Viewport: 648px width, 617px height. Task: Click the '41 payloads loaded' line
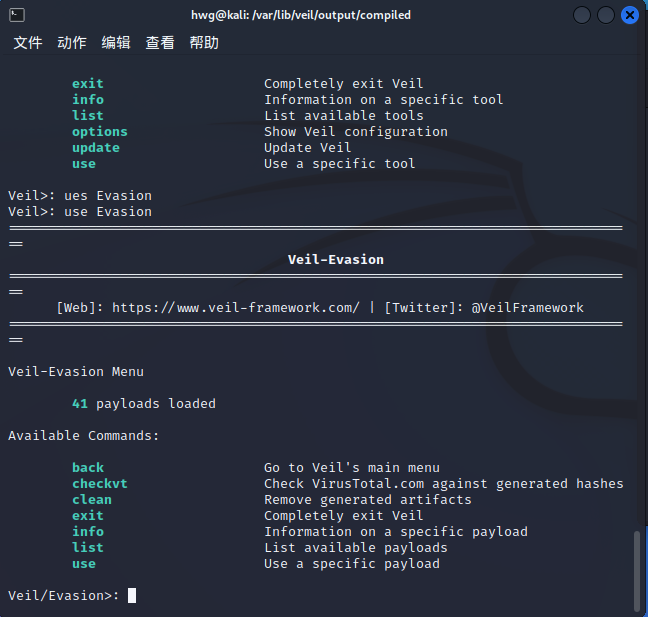coord(144,404)
